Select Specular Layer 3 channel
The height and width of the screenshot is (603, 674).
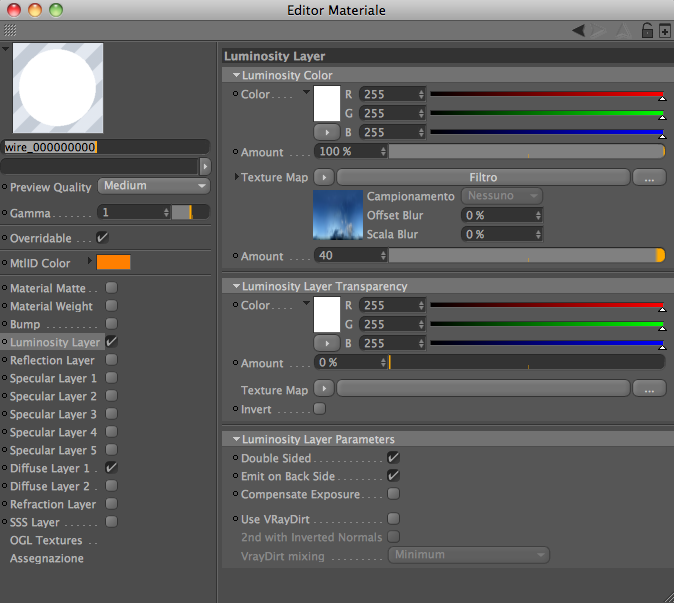click(x=53, y=414)
